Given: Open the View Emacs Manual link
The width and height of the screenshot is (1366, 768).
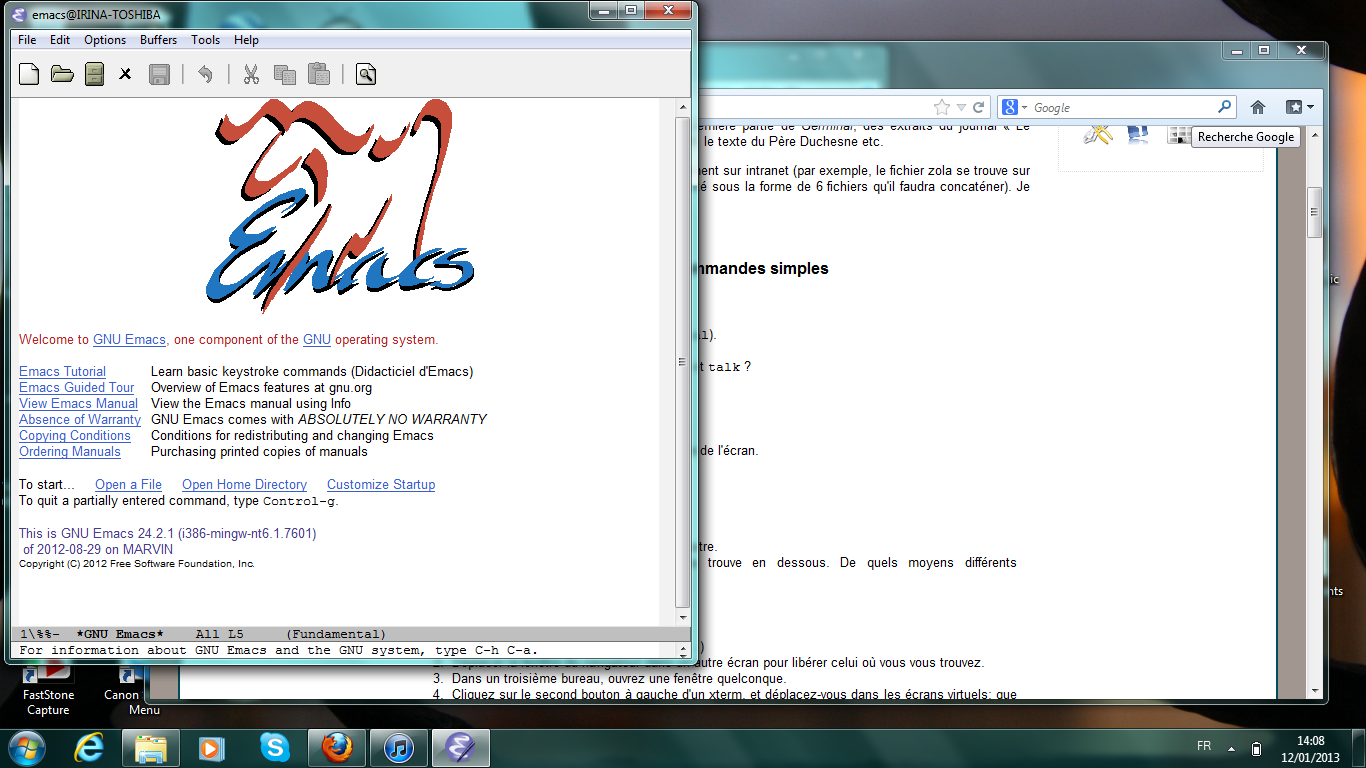Looking at the screenshot, I should [x=78, y=403].
